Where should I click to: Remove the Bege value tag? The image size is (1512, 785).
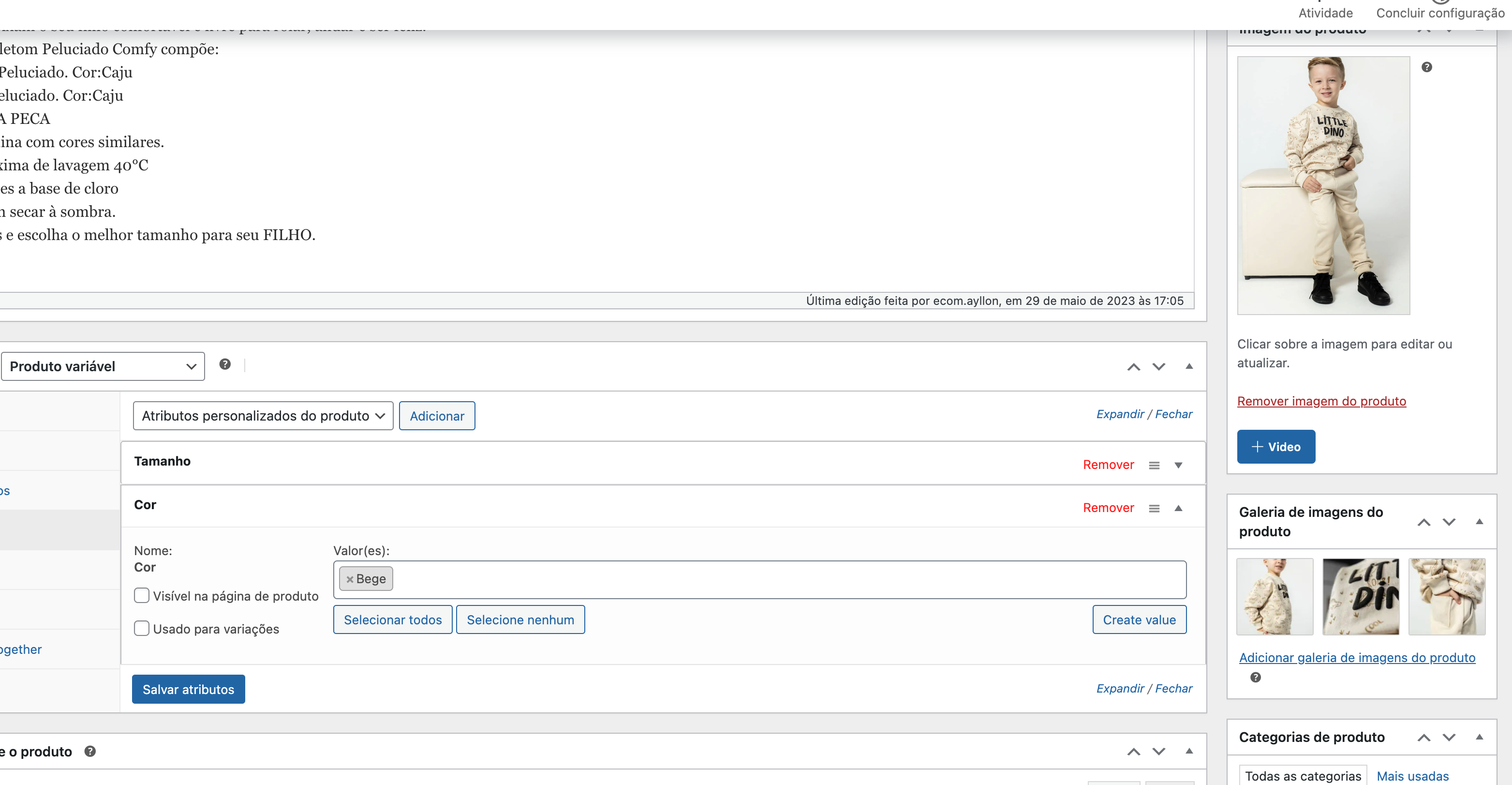(350, 579)
